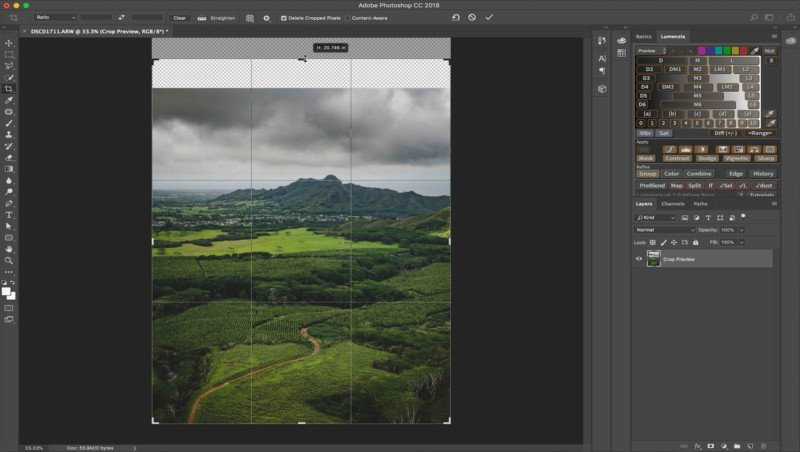Commit the crop with the checkmark icon
The height and width of the screenshot is (452, 800).
click(489, 17)
